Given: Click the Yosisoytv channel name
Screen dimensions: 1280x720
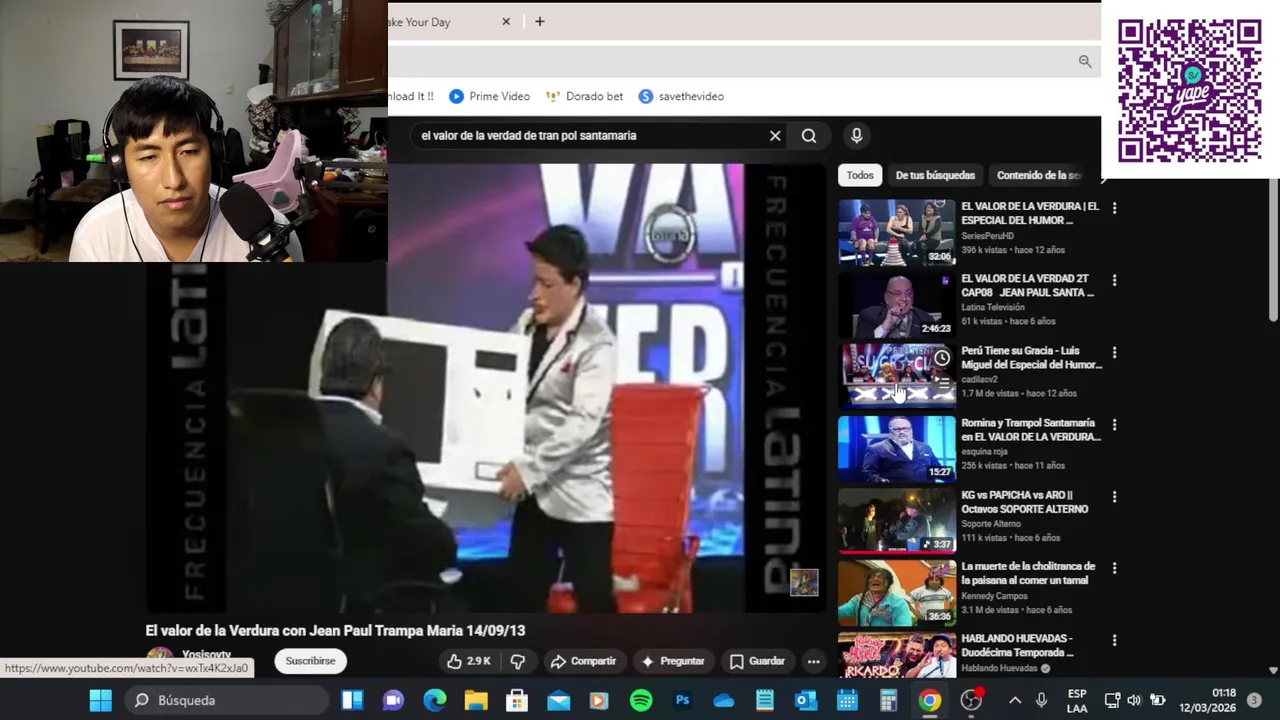Looking at the screenshot, I should pos(206,655).
